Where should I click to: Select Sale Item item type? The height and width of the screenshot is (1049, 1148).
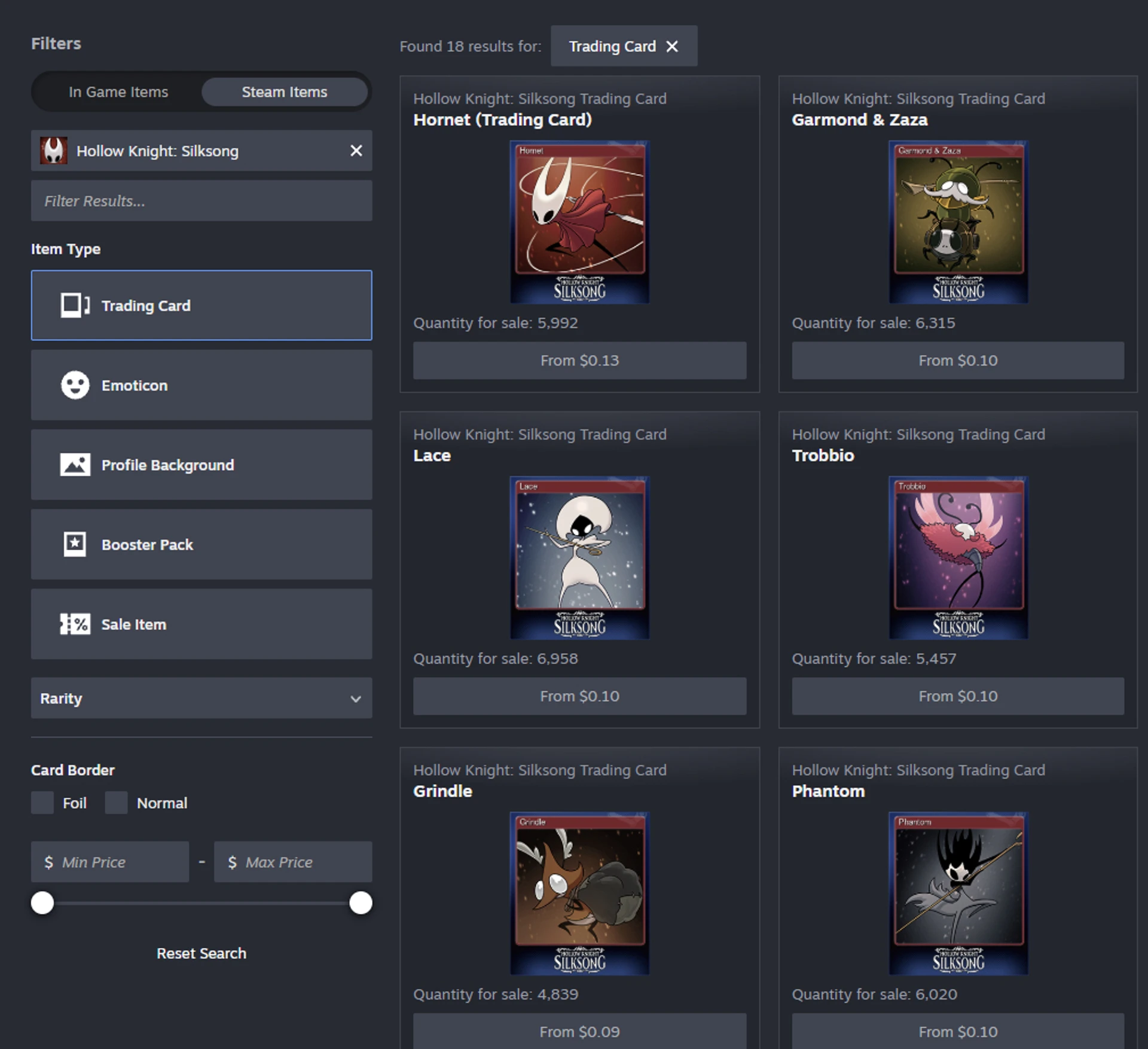coord(201,624)
